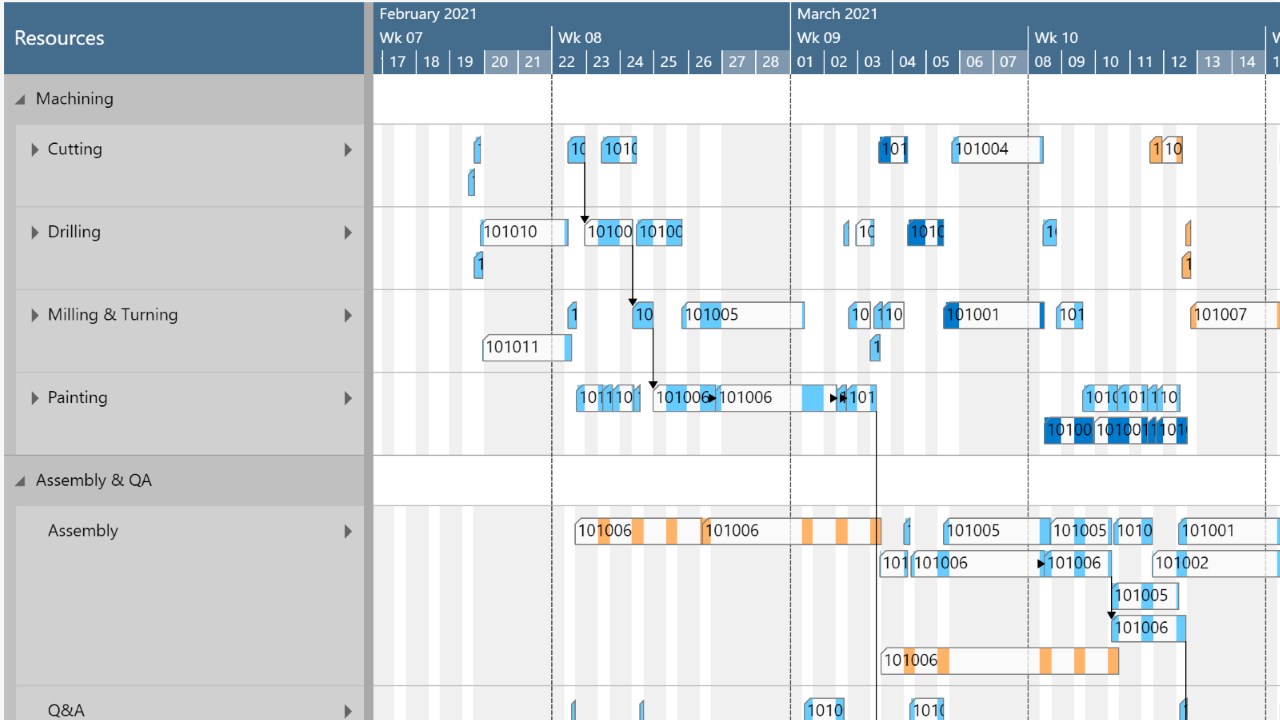Viewport: 1280px width, 720px height.
Task: Select the Cutting resource label
Action: 75,149
